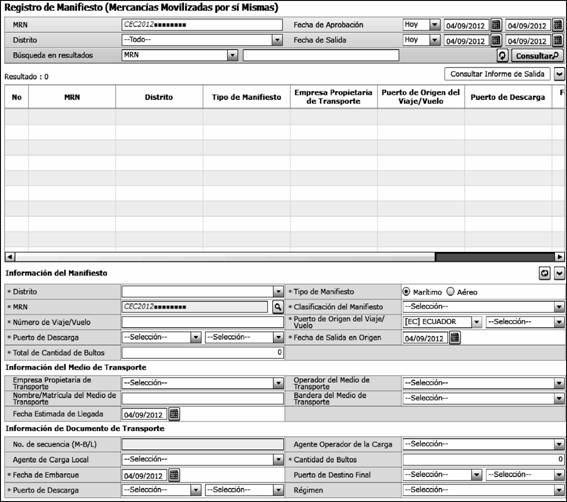Screen dimensions: 567x502
Task: Open Distrito dropdown in Información del Manifiesto
Action: click(x=278, y=292)
